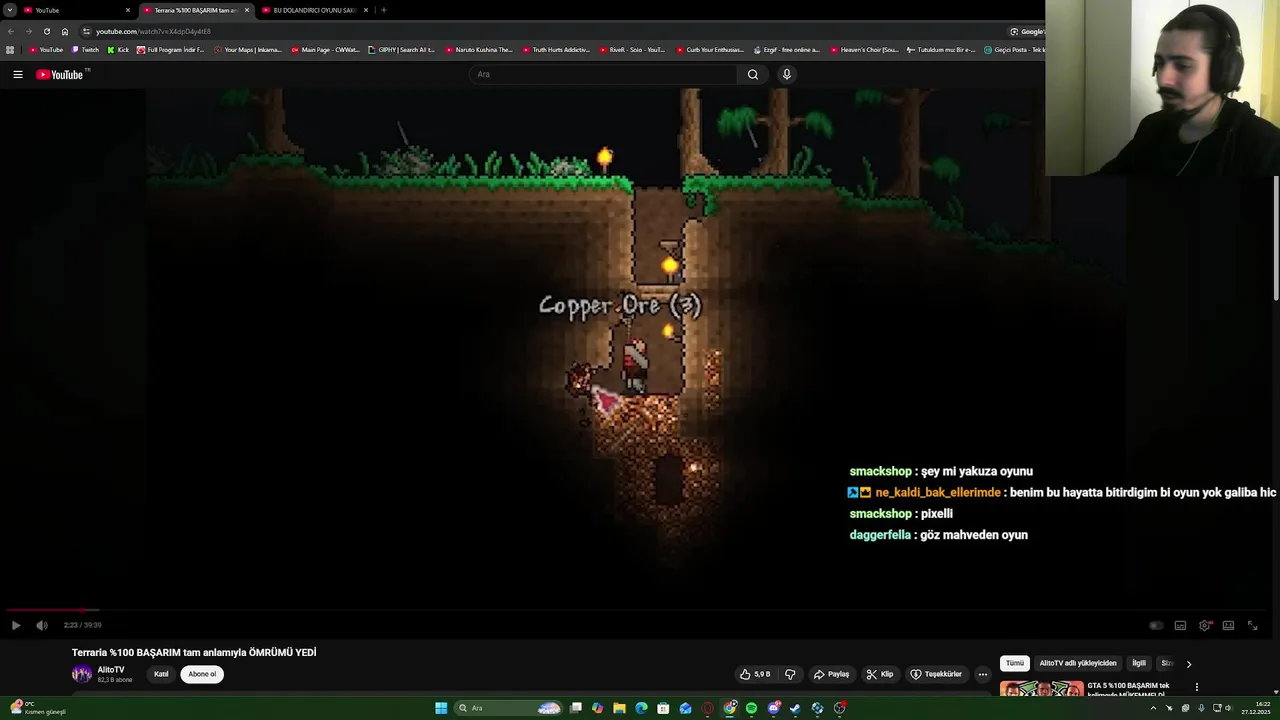Click the browser home icon
Viewport: 1280px width, 720px height.
65,31
